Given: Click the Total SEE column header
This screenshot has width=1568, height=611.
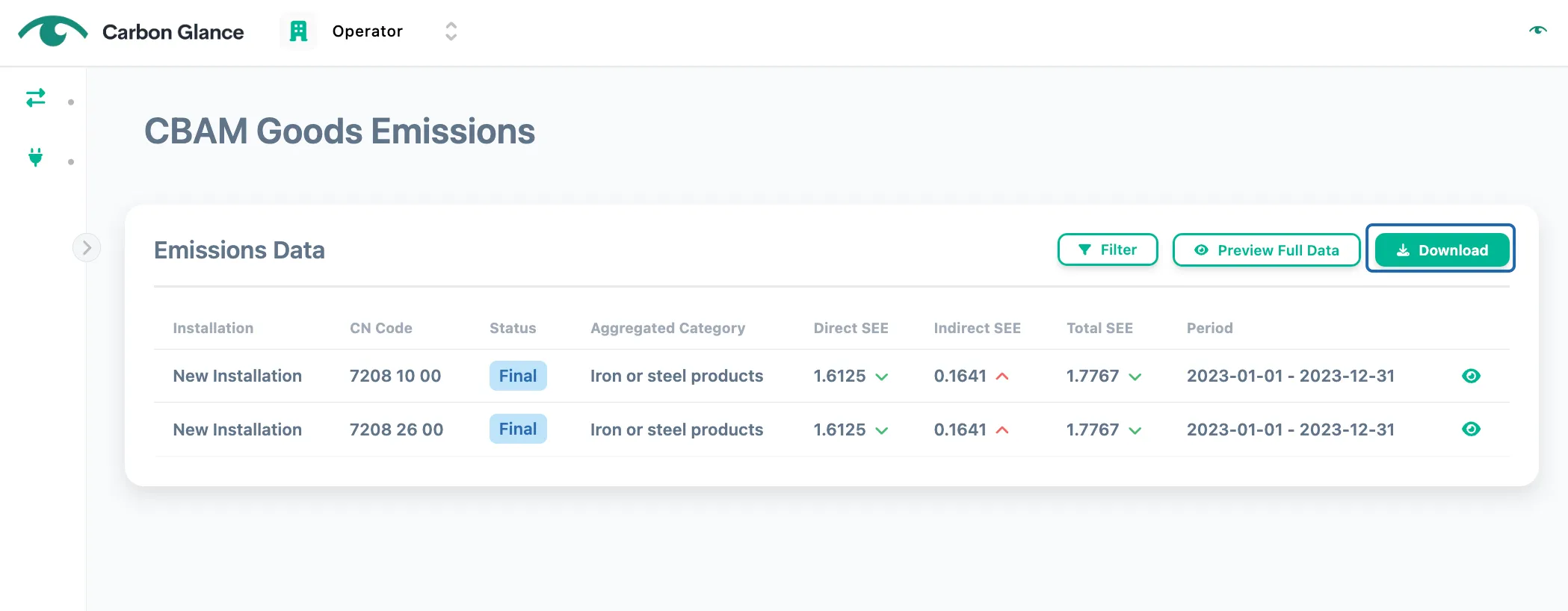Looking at the screenshot, I should pyautogui.click(x=1100, y=328).
